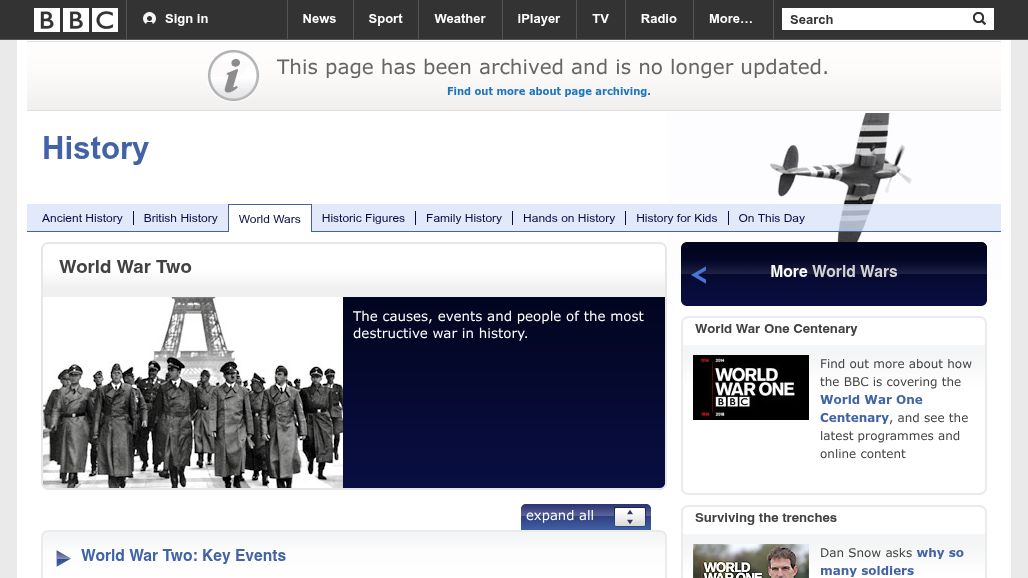
Task: Open the More... navigation menu
Action: click(730, 18)
